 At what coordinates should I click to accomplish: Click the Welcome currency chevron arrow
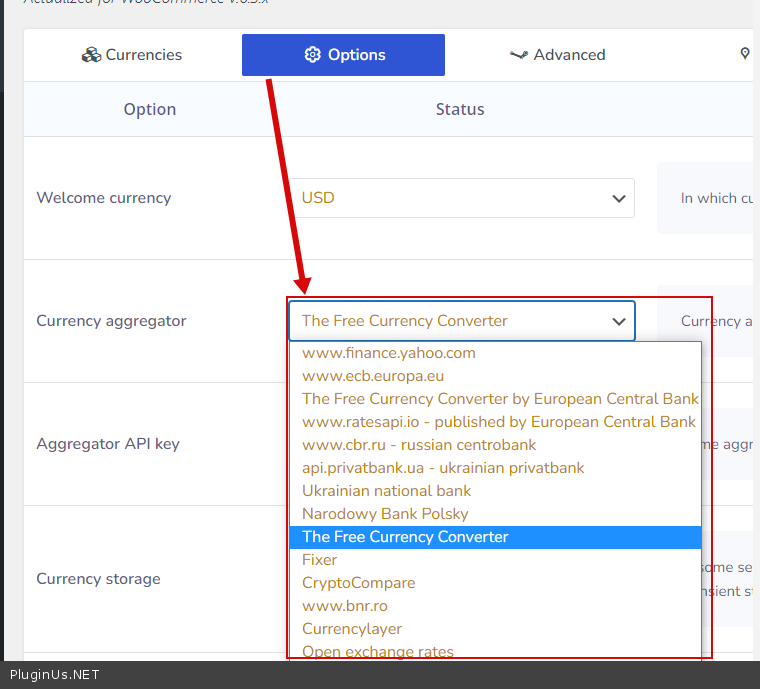(618, 198)
